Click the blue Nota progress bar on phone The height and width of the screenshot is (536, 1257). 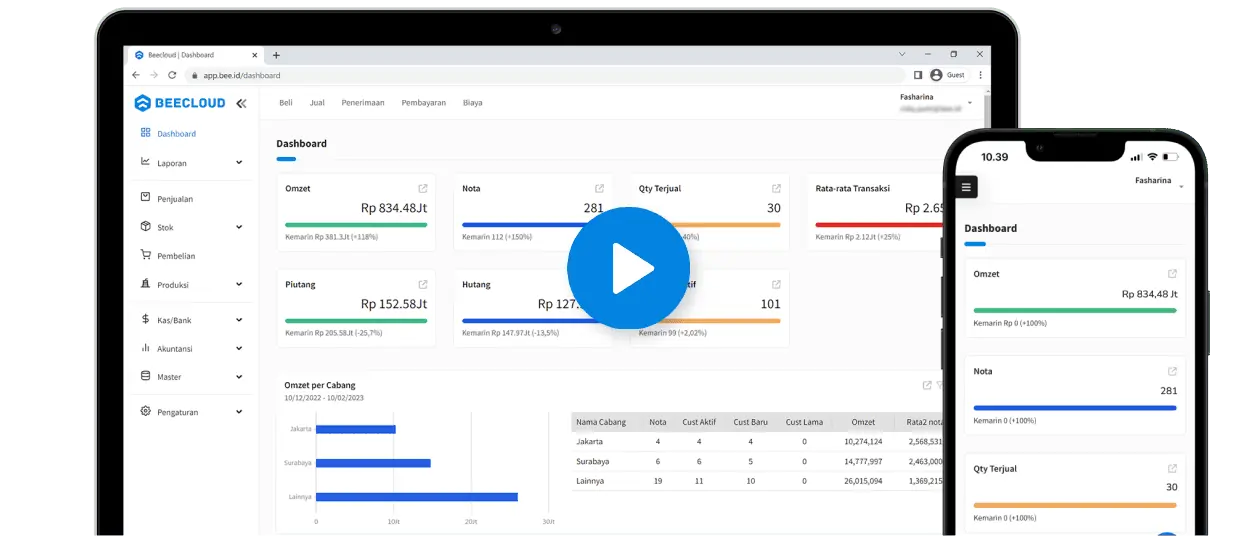pos(1075,408)
